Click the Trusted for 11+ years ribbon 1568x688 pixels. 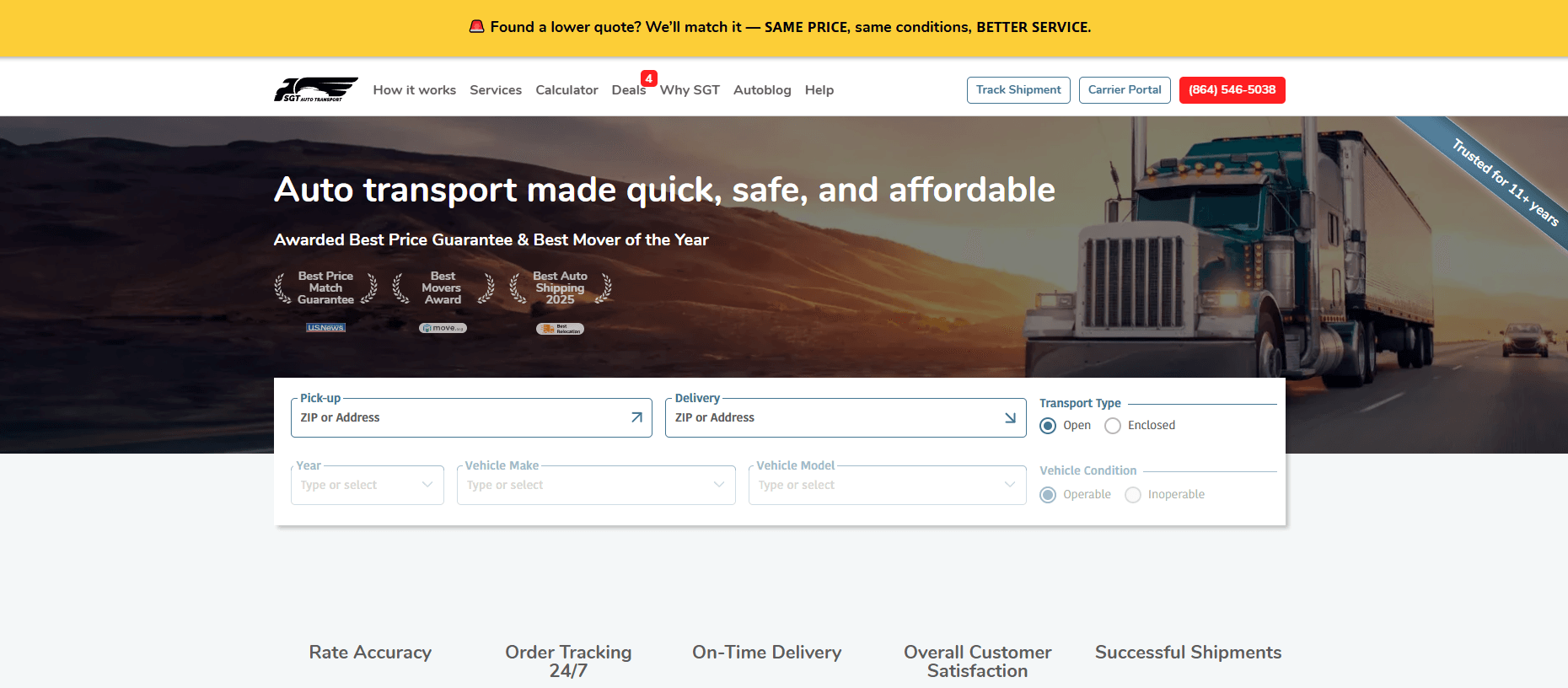(1504, 183)
